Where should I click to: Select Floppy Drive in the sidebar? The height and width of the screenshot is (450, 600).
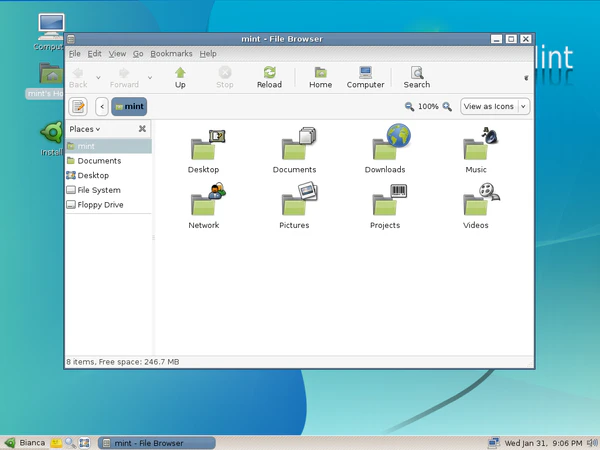(x=99, y=205)
